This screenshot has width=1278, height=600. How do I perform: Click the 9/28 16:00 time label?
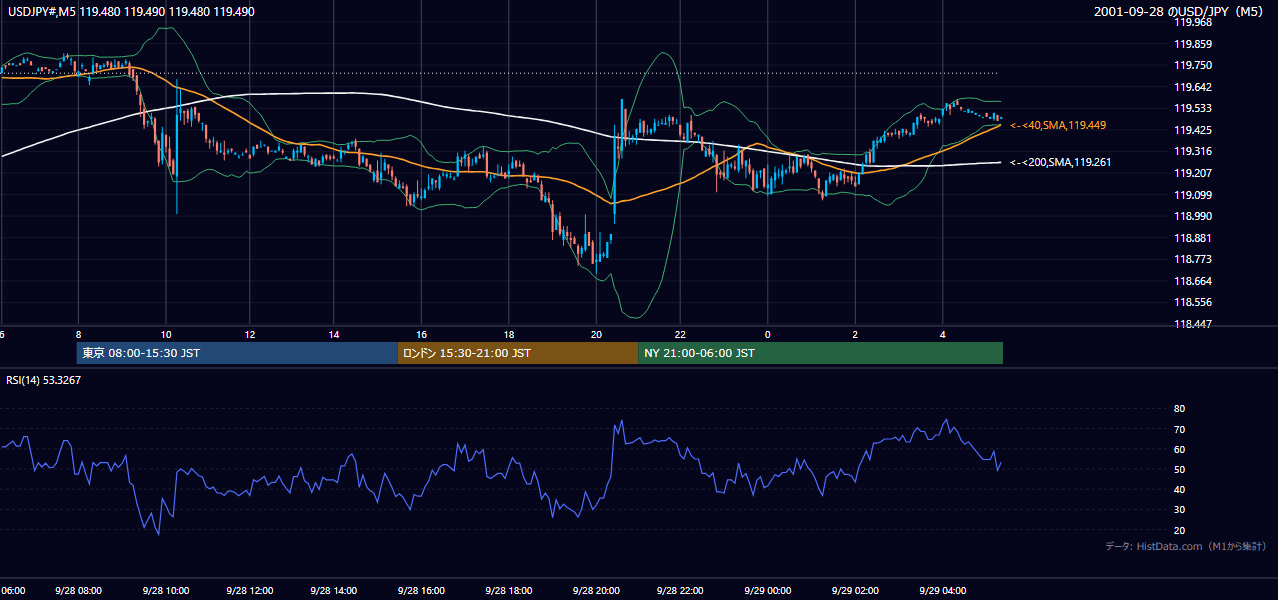tap(423, 591)
